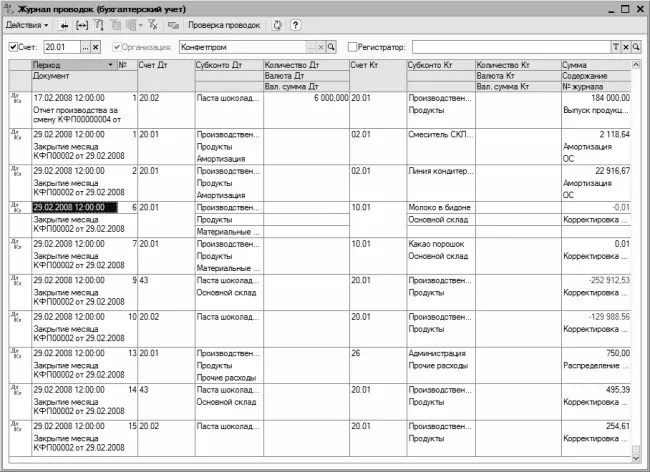This screenshot has width=650, height=472.
Task: Enable the Регистратор checkbox
Action: pyautogui.click(x=352, y=47)
